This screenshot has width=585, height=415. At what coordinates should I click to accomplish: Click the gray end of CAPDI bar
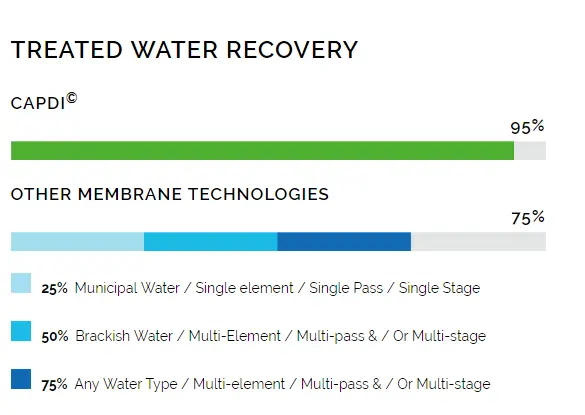pyautogui.click(x=530, y=150)
